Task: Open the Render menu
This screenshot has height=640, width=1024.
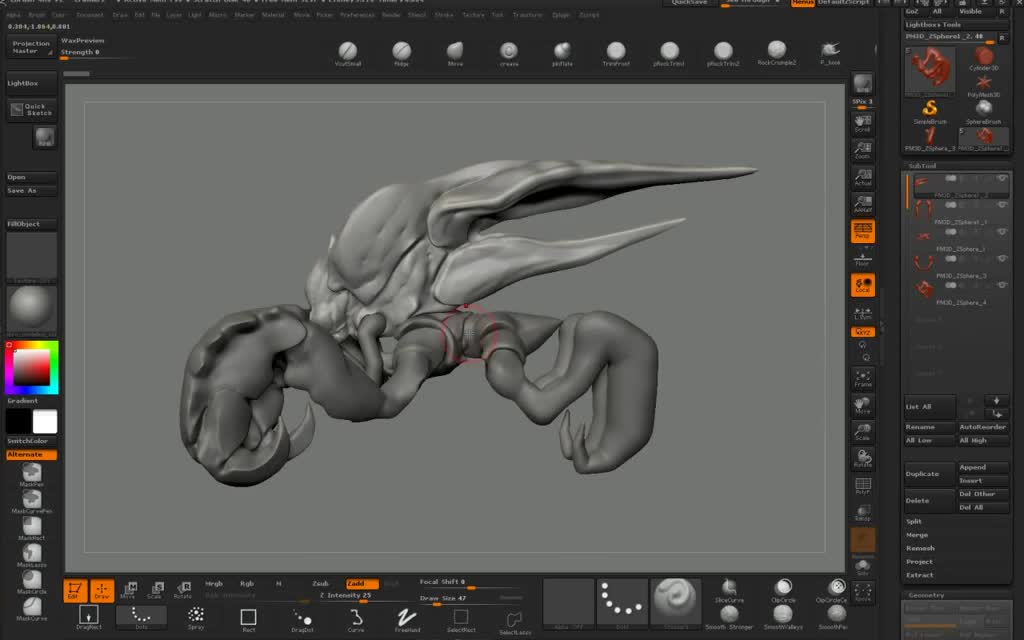Action: 391,14
